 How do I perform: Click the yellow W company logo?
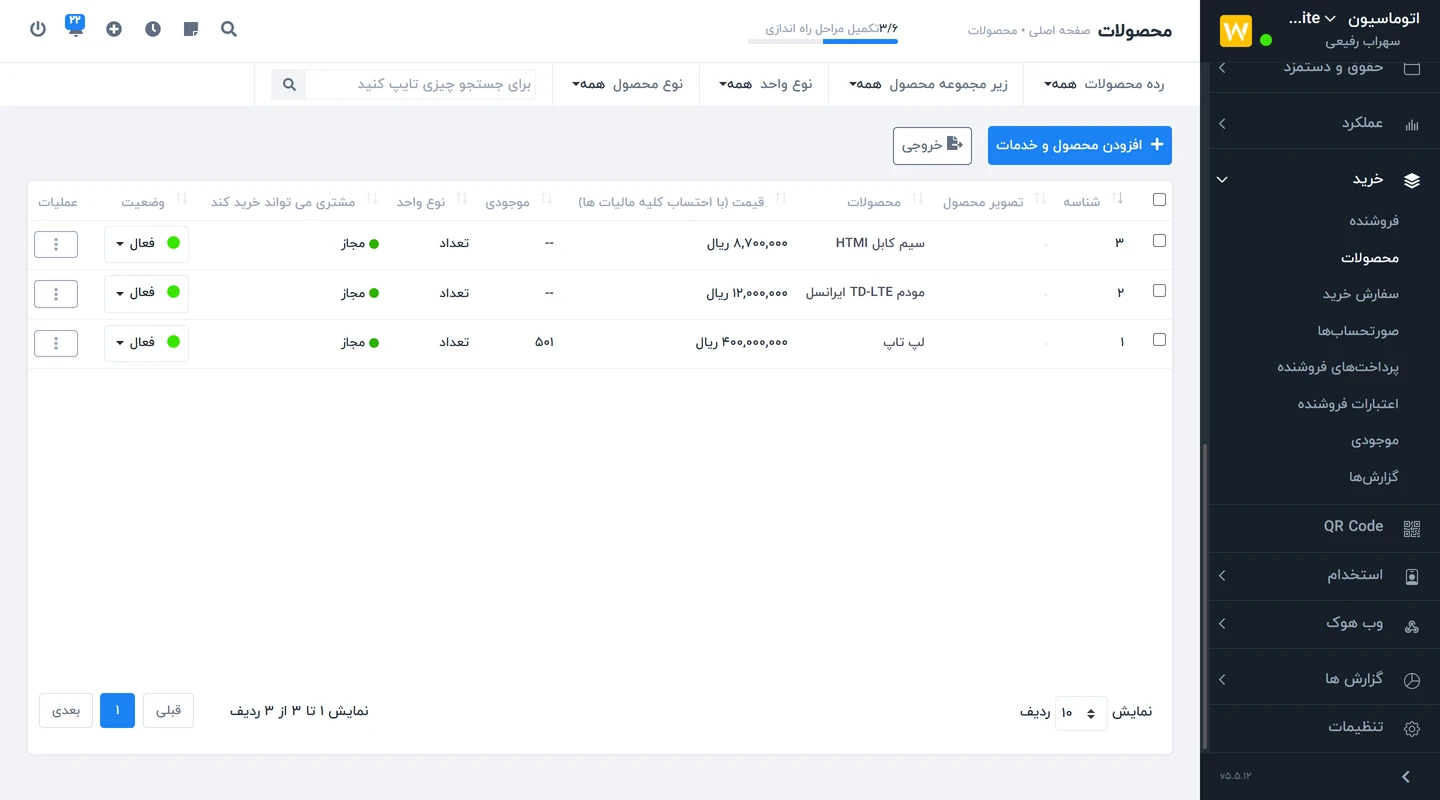coord(1236,30)
